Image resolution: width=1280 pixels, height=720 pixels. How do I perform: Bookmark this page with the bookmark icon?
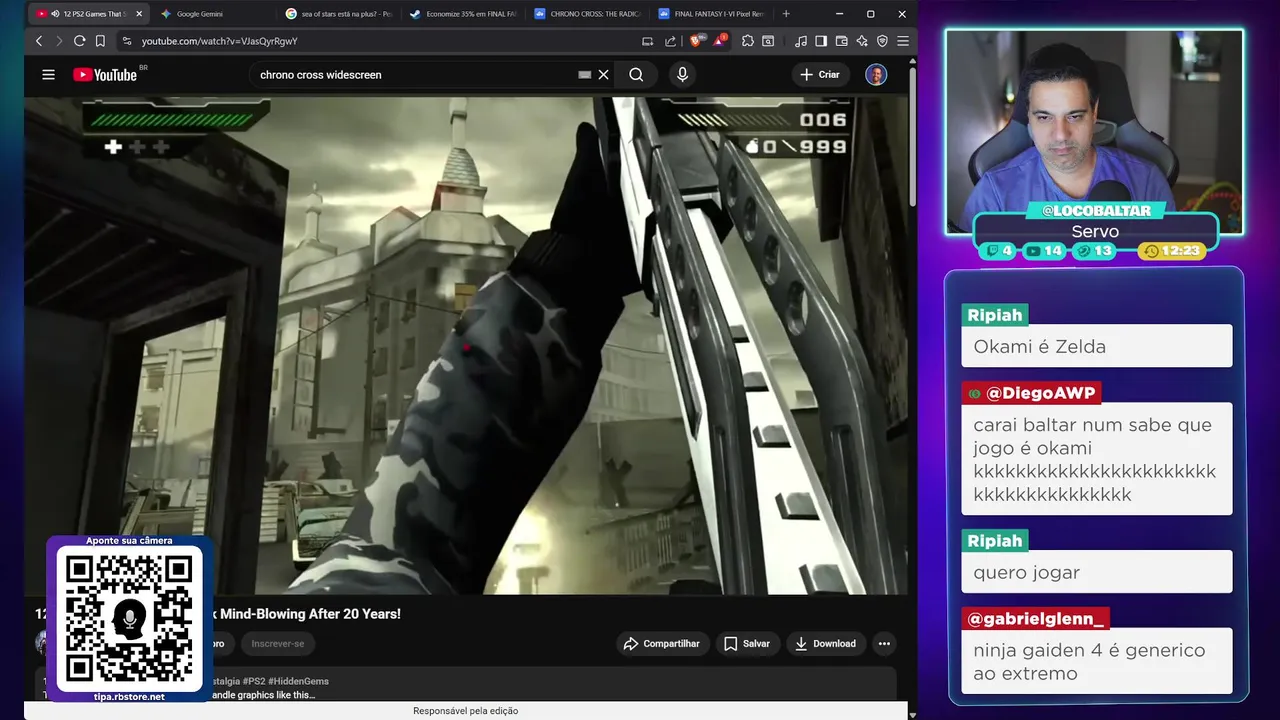(x=100, y=41)
